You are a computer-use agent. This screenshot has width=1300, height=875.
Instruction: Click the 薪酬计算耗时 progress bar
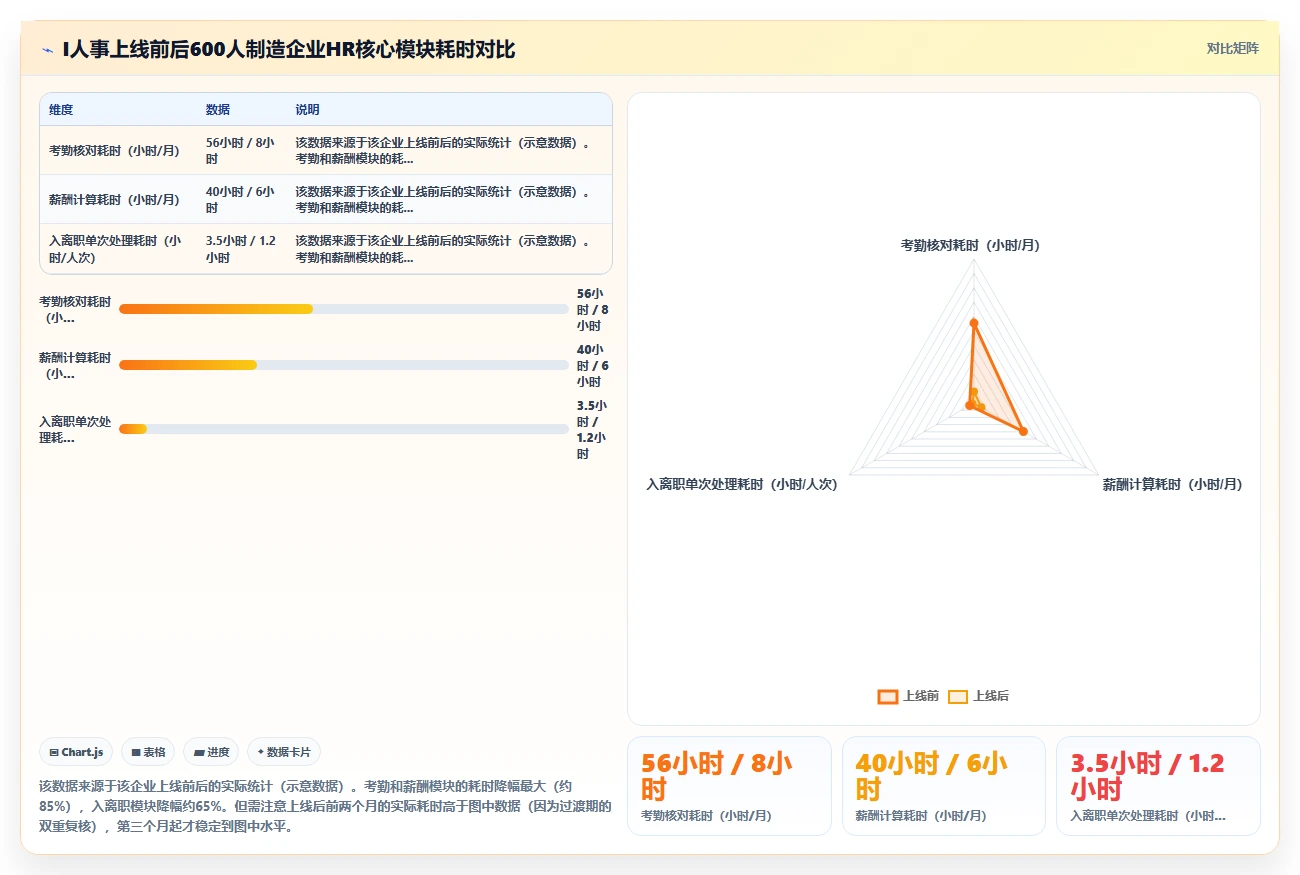pyautogui.click(x=344, y=365)
